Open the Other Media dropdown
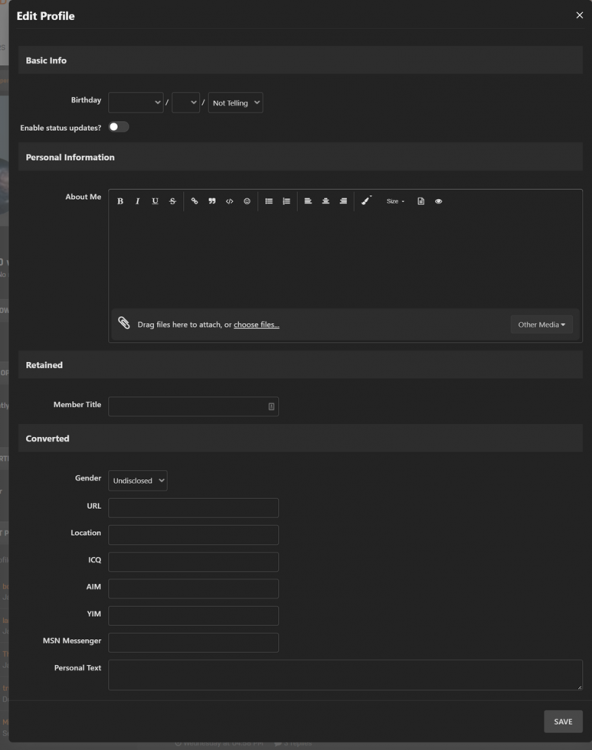The image size is (592, 750). [x=541, y=324]
